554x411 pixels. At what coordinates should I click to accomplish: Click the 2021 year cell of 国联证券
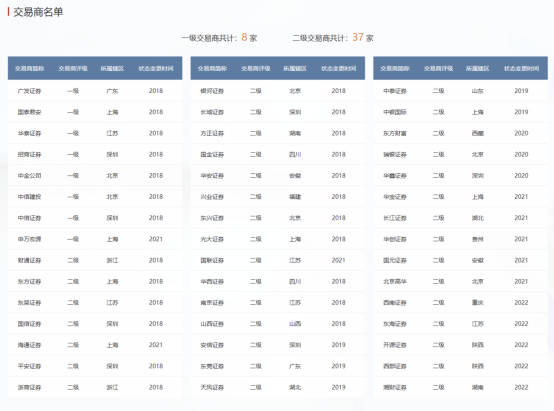tap(338, 260)
